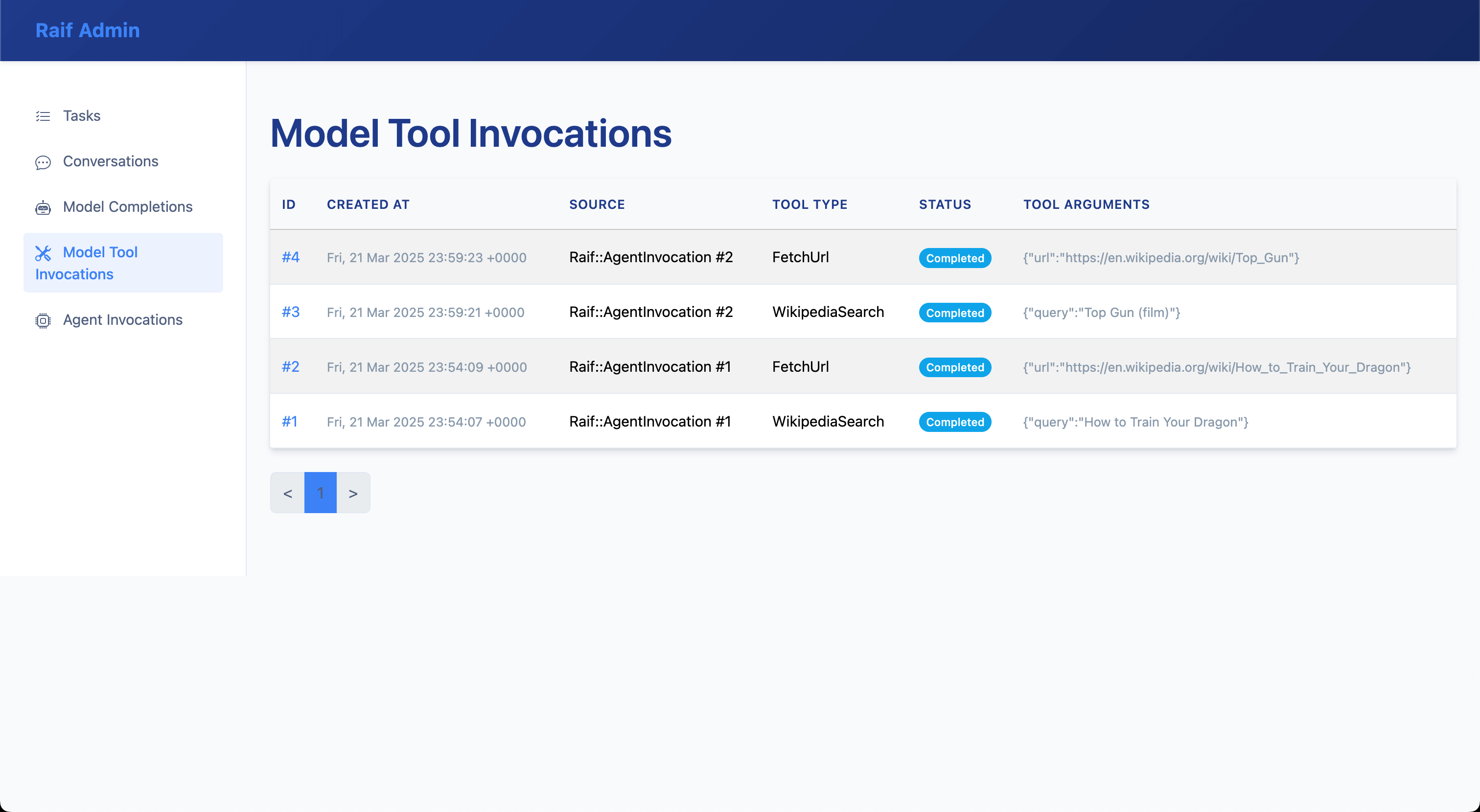
Task: Click the Completed badge in row #4
Action: click(x=955, y=258)
